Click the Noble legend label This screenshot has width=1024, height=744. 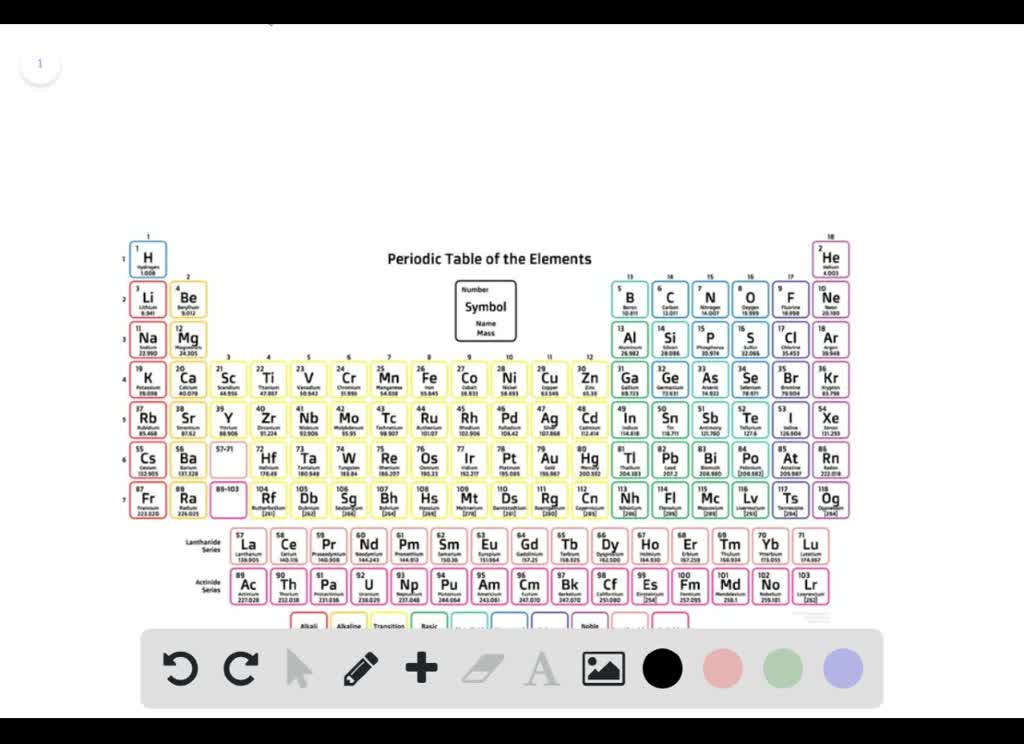[590, 626]
